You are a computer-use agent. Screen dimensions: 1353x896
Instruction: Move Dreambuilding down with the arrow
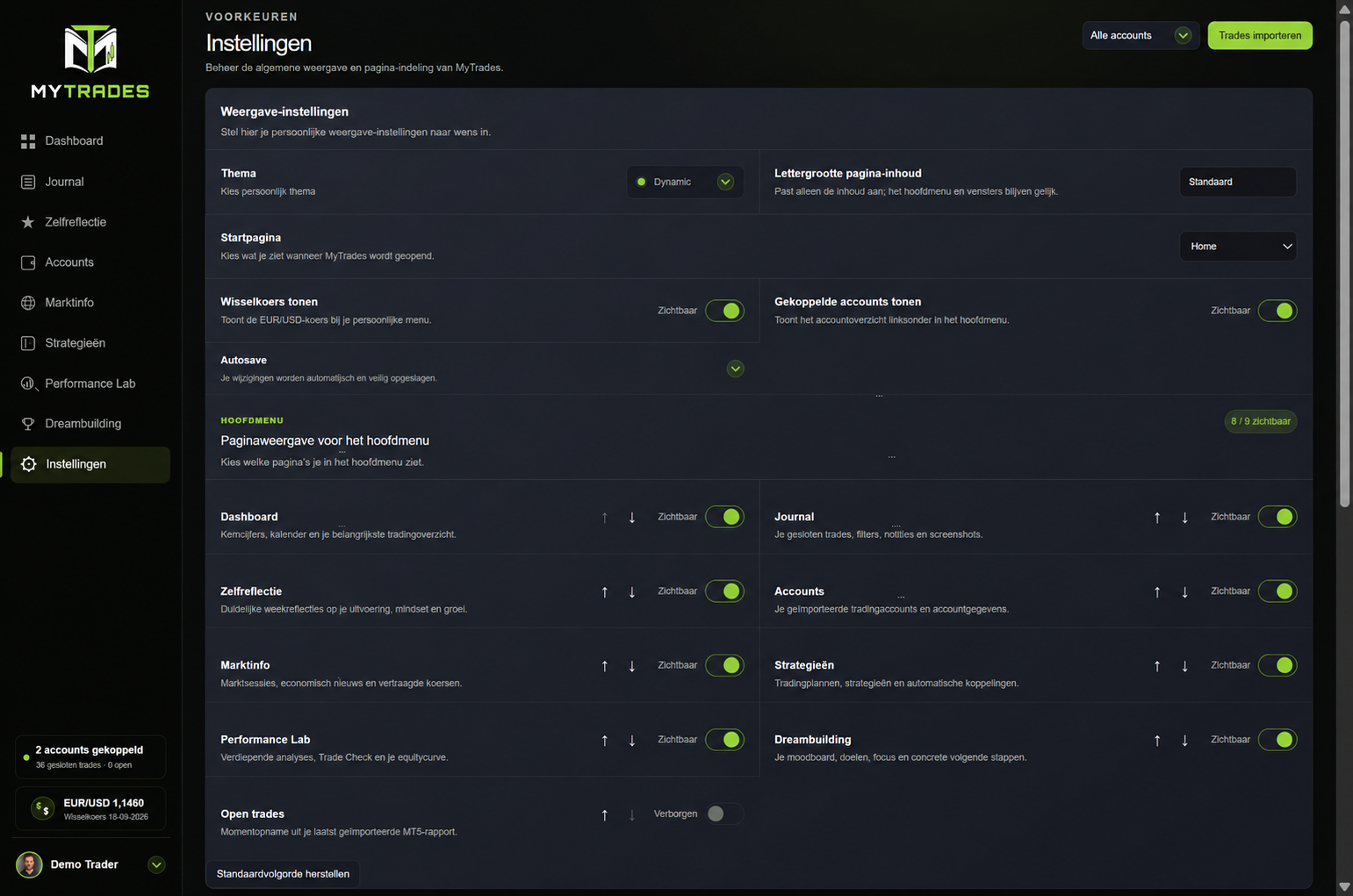(1184, 741)
